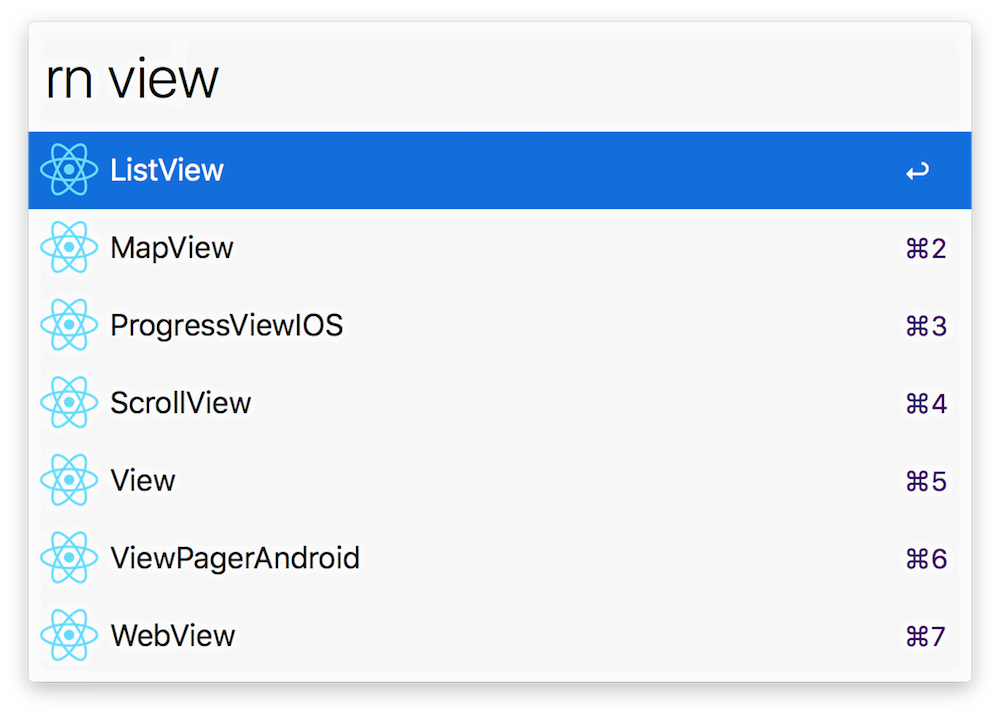Click the React icon next to ScrollView

(69, 403)
